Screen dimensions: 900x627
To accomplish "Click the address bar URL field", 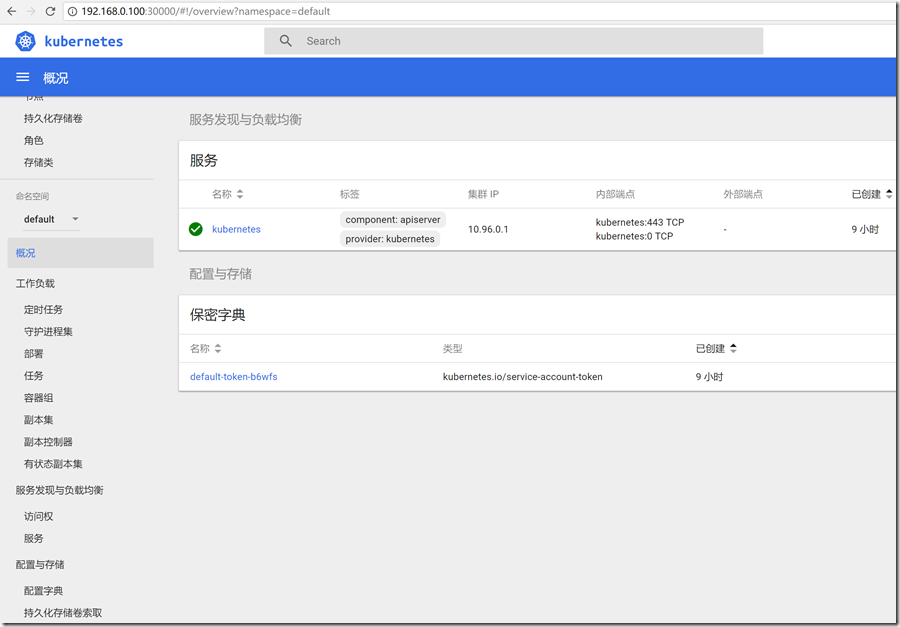I will pyautogui.click(x=481, y=11).
